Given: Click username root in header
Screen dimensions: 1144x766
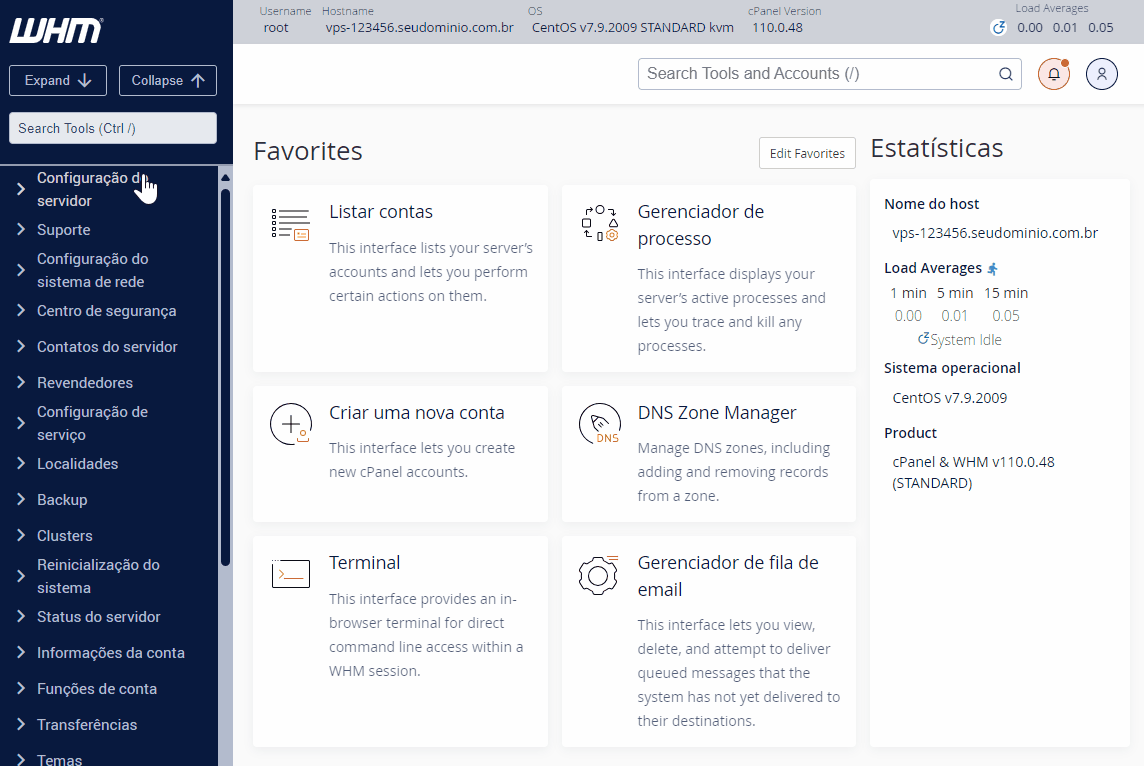Looking at the screenshot, I should click(276, 28).
